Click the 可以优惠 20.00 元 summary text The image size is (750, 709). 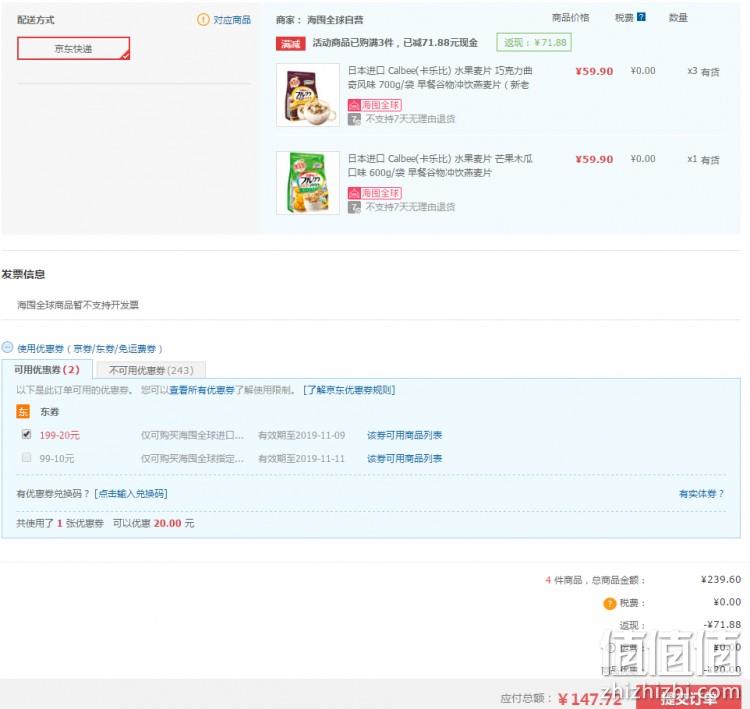[x=154, y=523]
